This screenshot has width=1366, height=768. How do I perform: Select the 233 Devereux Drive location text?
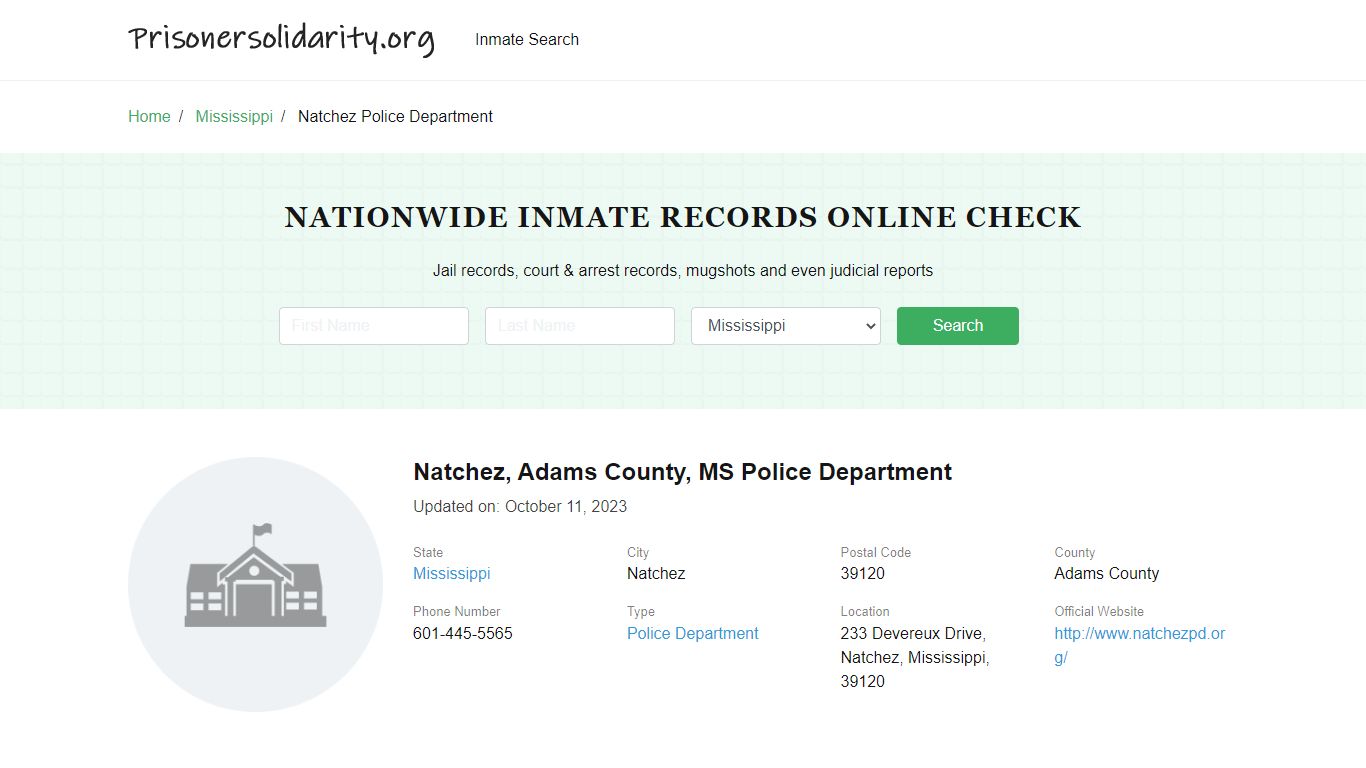[x=915, y=658]
